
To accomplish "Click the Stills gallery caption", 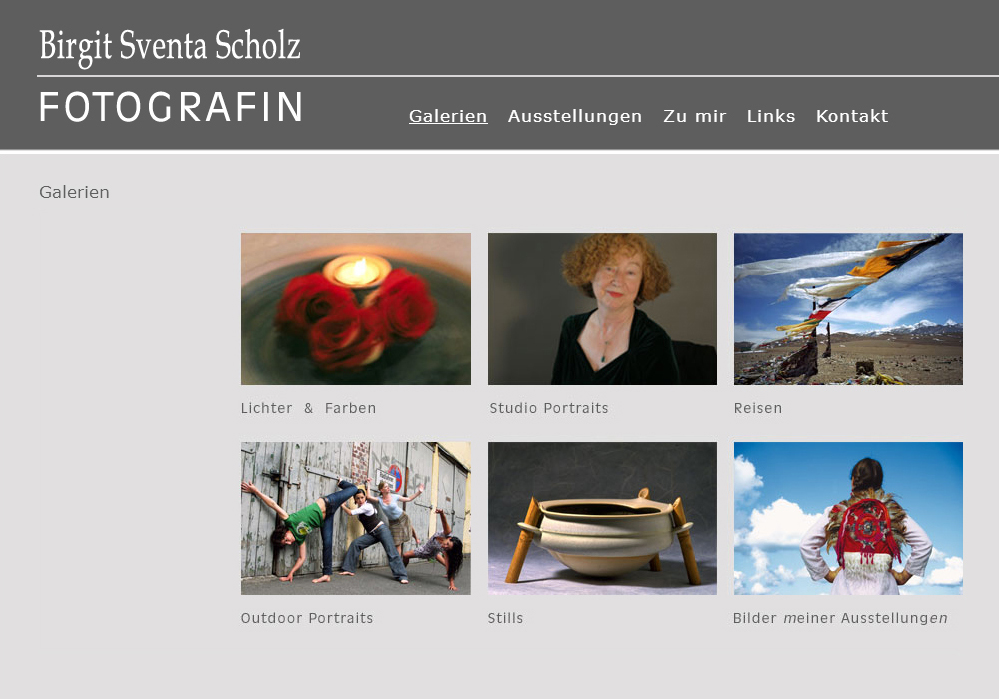I will pyautogui.click(x=505, y=618).
